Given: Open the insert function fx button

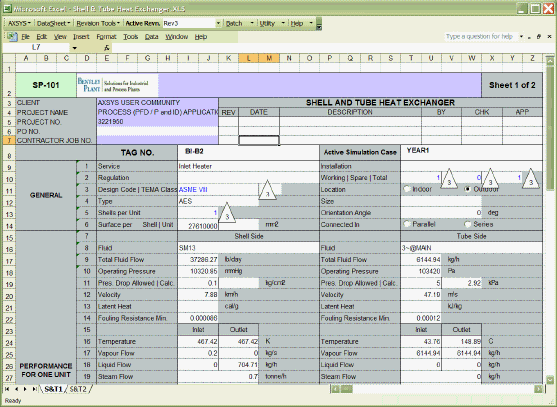Looking at the screenshot, I should click(107, 47).
